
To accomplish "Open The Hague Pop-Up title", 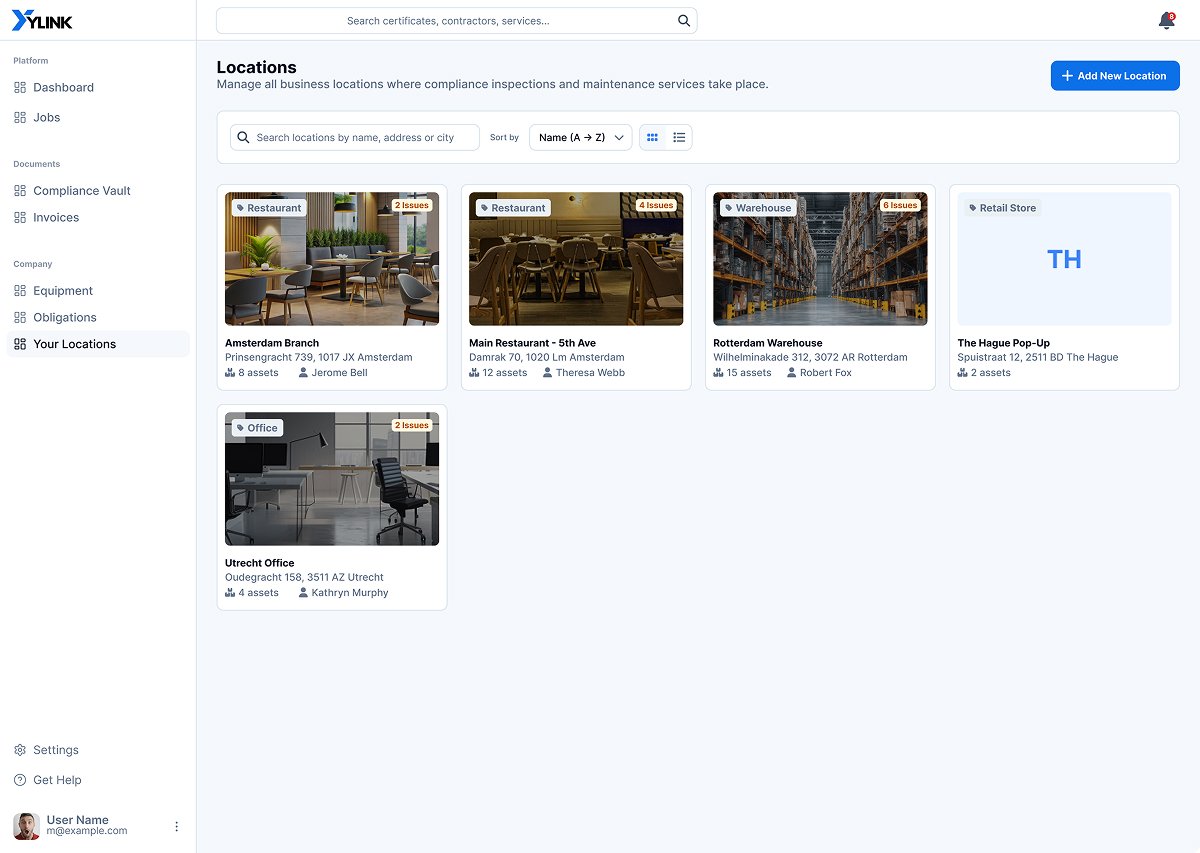I will point(1004,343).
